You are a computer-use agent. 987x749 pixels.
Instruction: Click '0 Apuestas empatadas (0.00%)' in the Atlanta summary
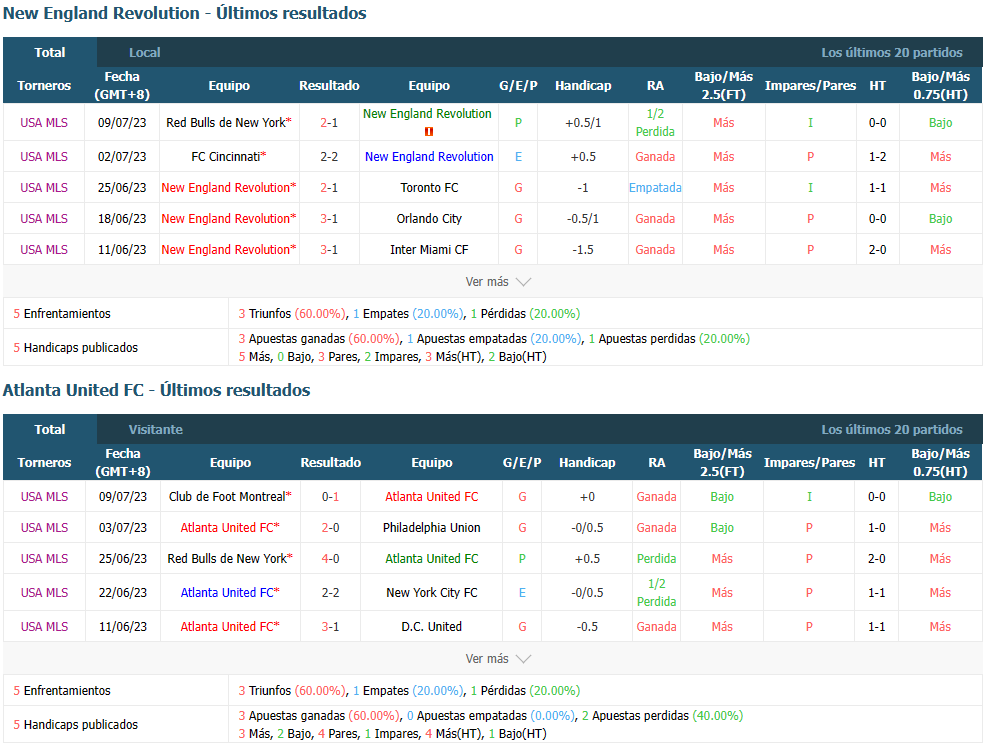491,716
